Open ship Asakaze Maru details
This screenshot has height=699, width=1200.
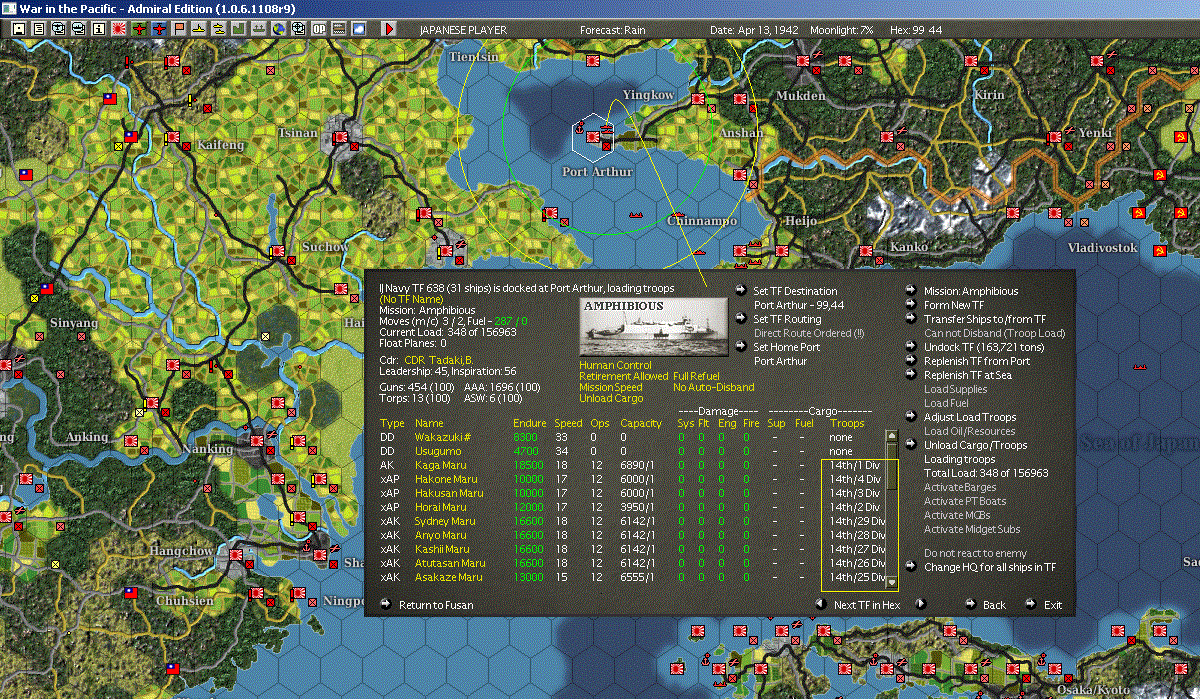tap(449, 577)
